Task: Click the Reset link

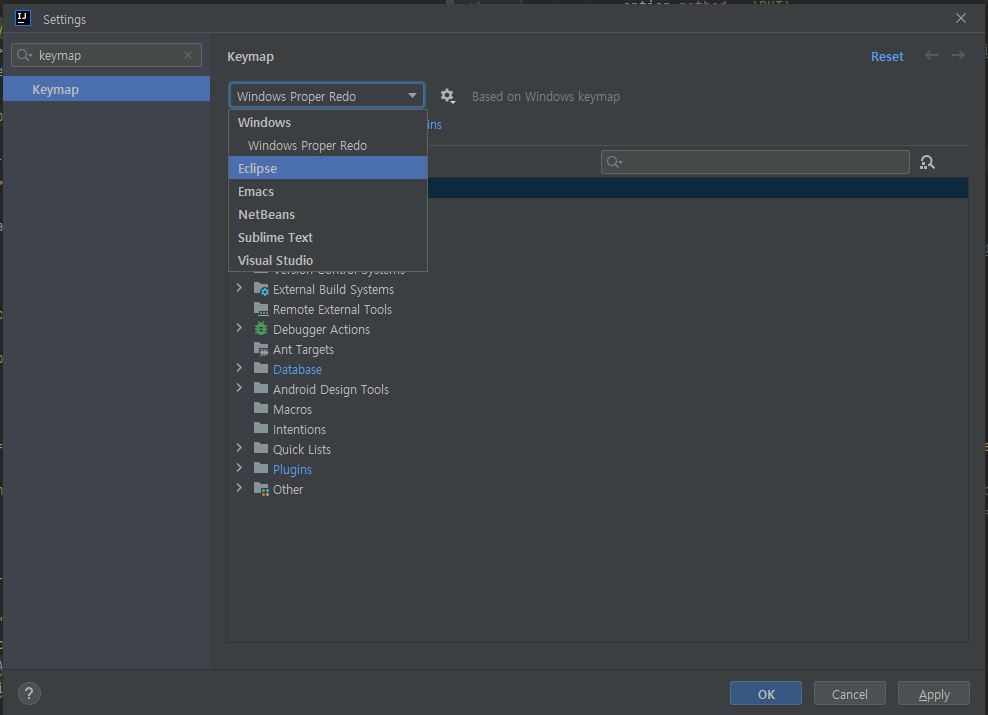Action: pyautogui.click(x=887, y=56)
